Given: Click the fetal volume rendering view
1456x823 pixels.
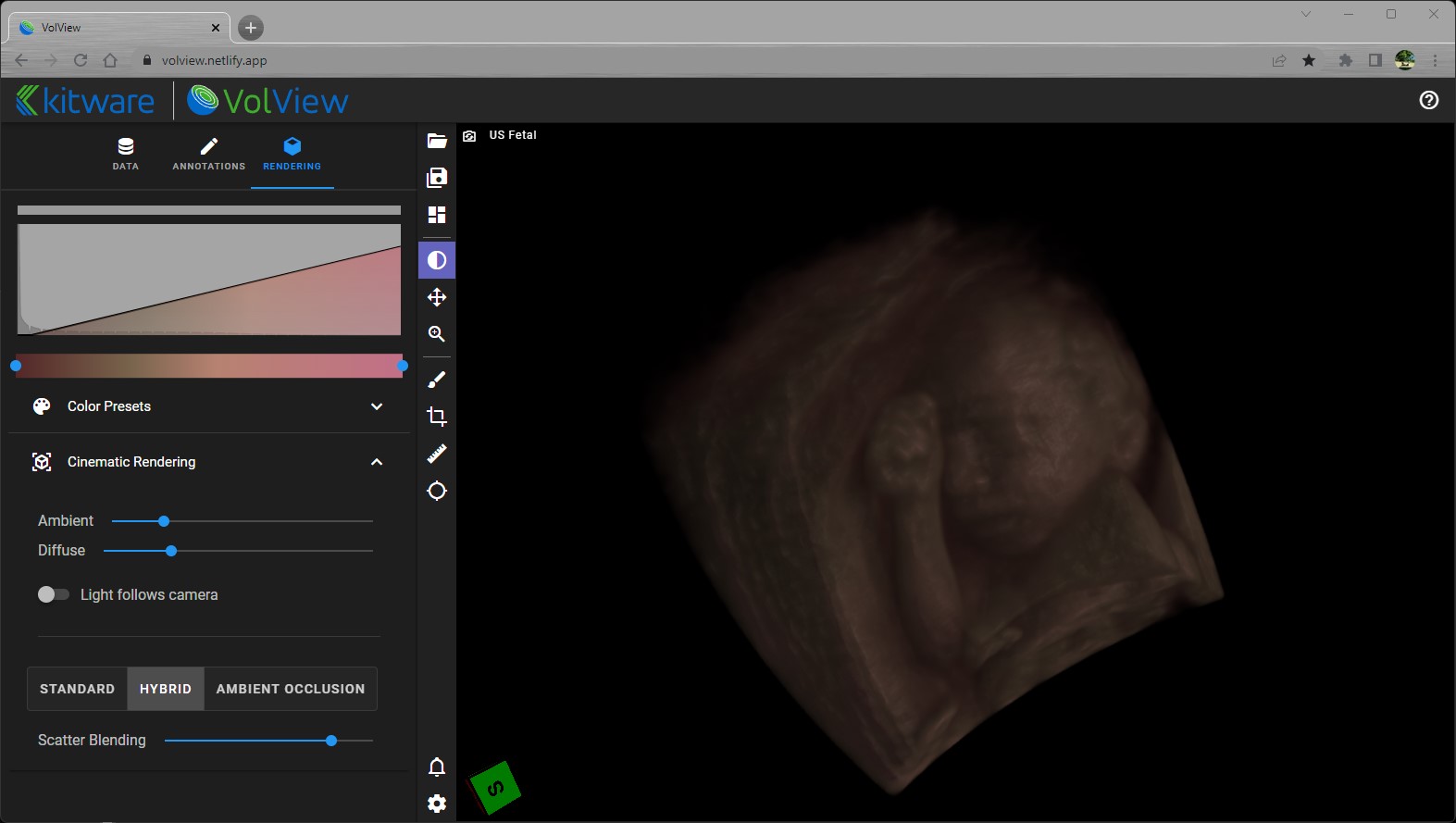Looking at the screenshot, I should [955, 472].
